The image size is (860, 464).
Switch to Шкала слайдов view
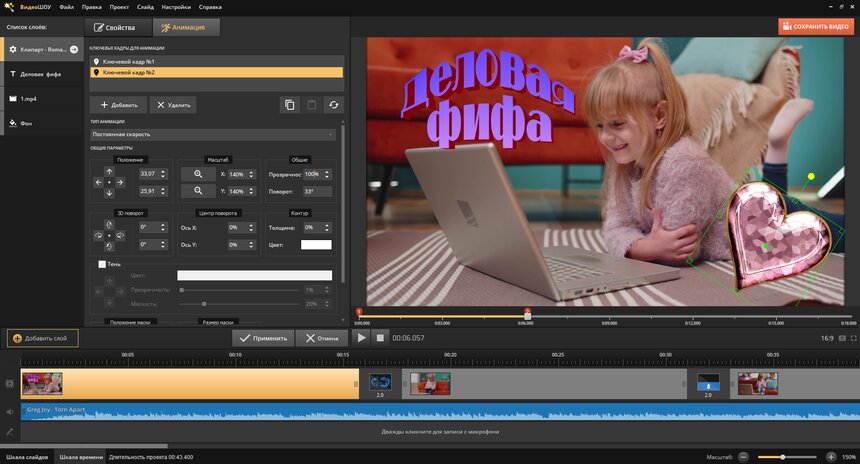(27, 457)
